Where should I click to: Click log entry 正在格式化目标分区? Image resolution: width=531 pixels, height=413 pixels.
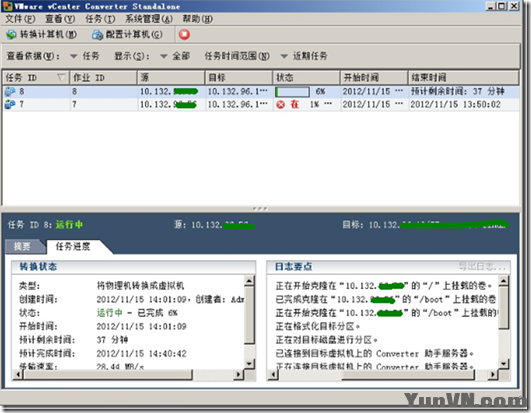[318, 326]
